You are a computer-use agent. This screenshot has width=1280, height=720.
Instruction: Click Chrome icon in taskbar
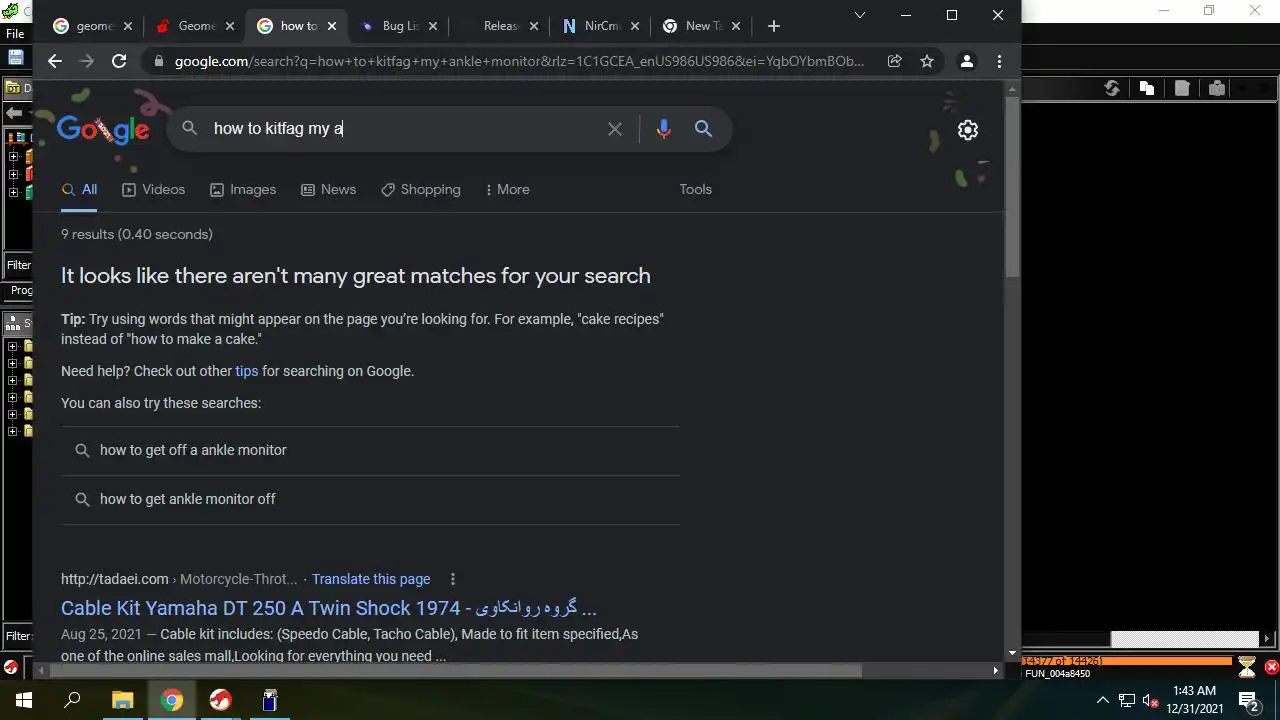click(172, 700)
